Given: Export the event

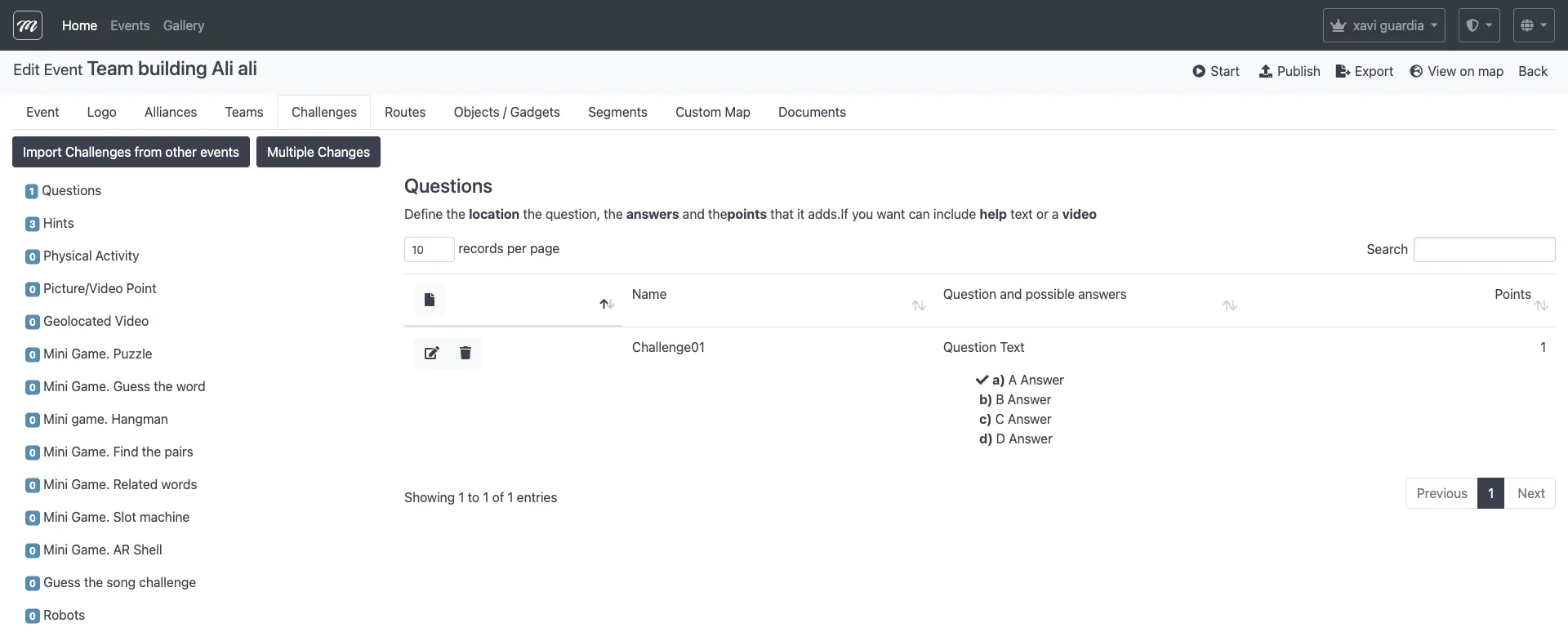Looking at the screenshot, I should [x=1364, y=71].
